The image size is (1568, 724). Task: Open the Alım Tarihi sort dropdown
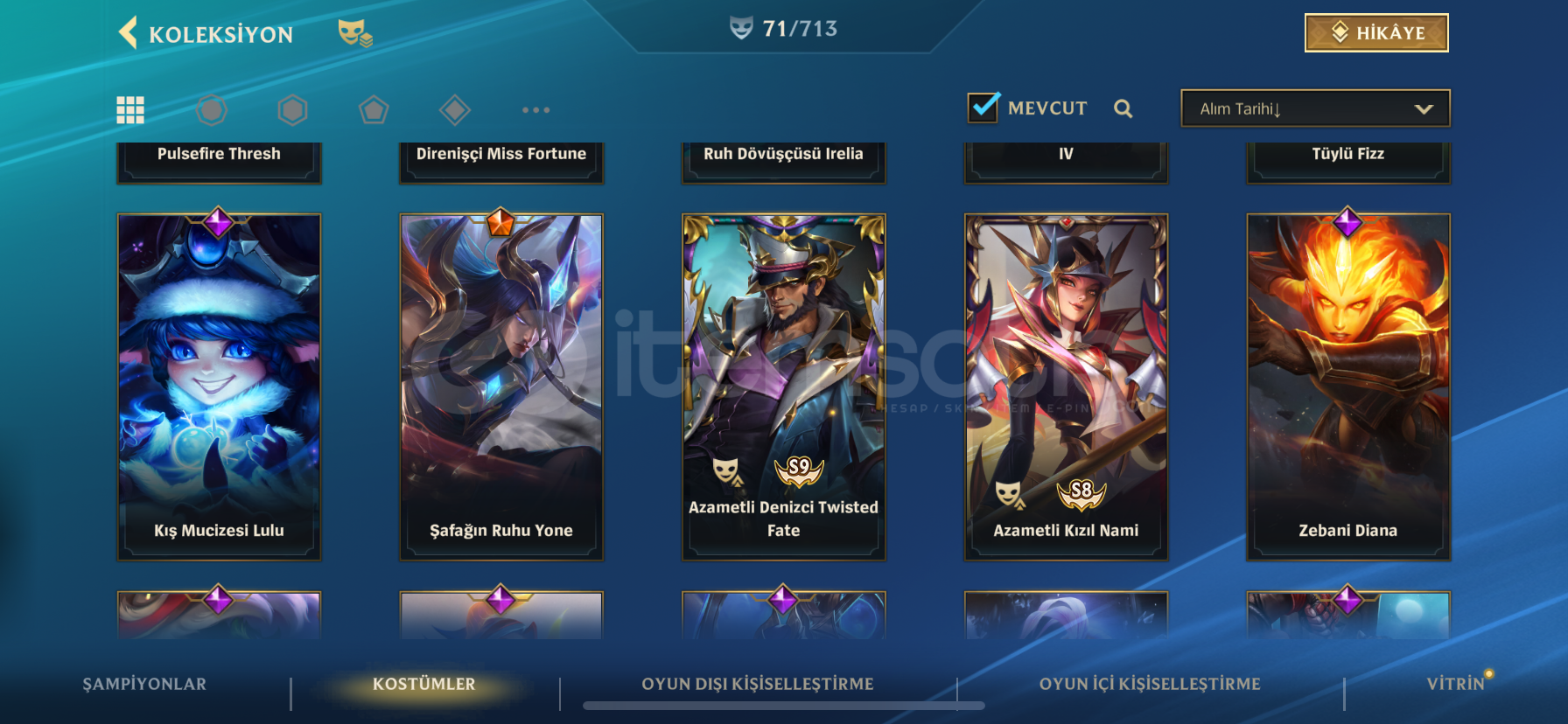(1315, 108)
